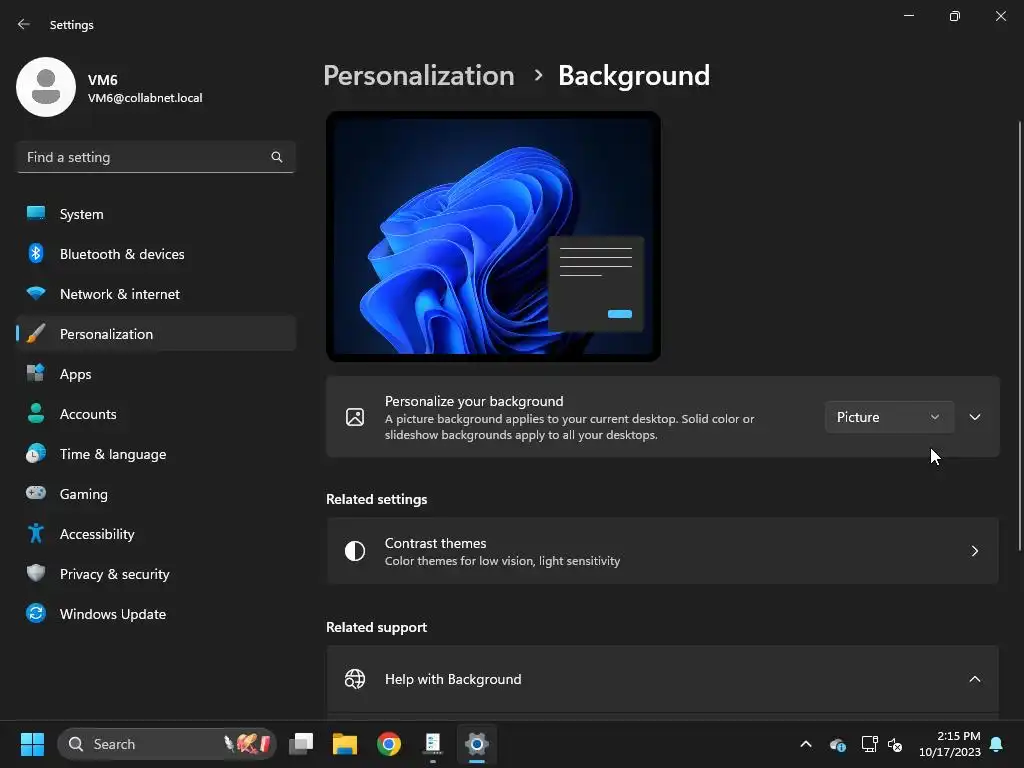Click the Gaming controller icon
1024x768 pixels.
coord(36,493)
